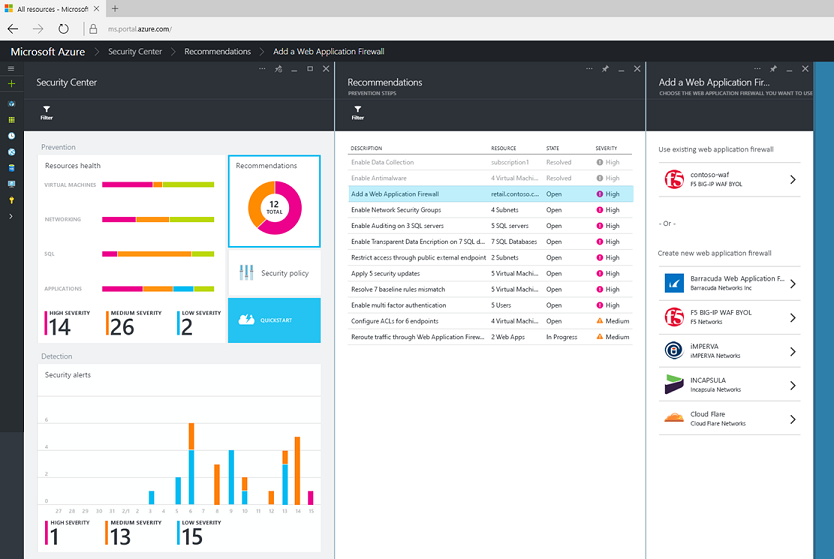This screenshot has width=834, height=559.
Task: Pin the Add a Web Application Firewall blade
Action: pyautogui.click(x=773, y=69)
